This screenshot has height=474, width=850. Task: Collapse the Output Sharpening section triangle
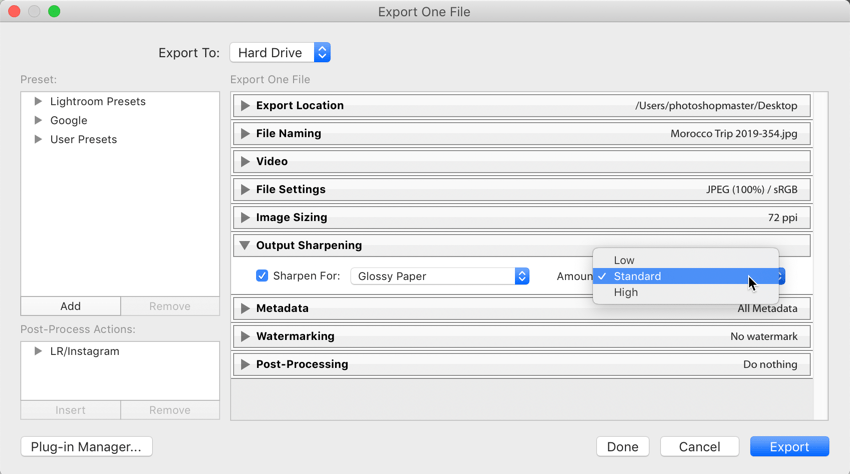click(245, 246)
